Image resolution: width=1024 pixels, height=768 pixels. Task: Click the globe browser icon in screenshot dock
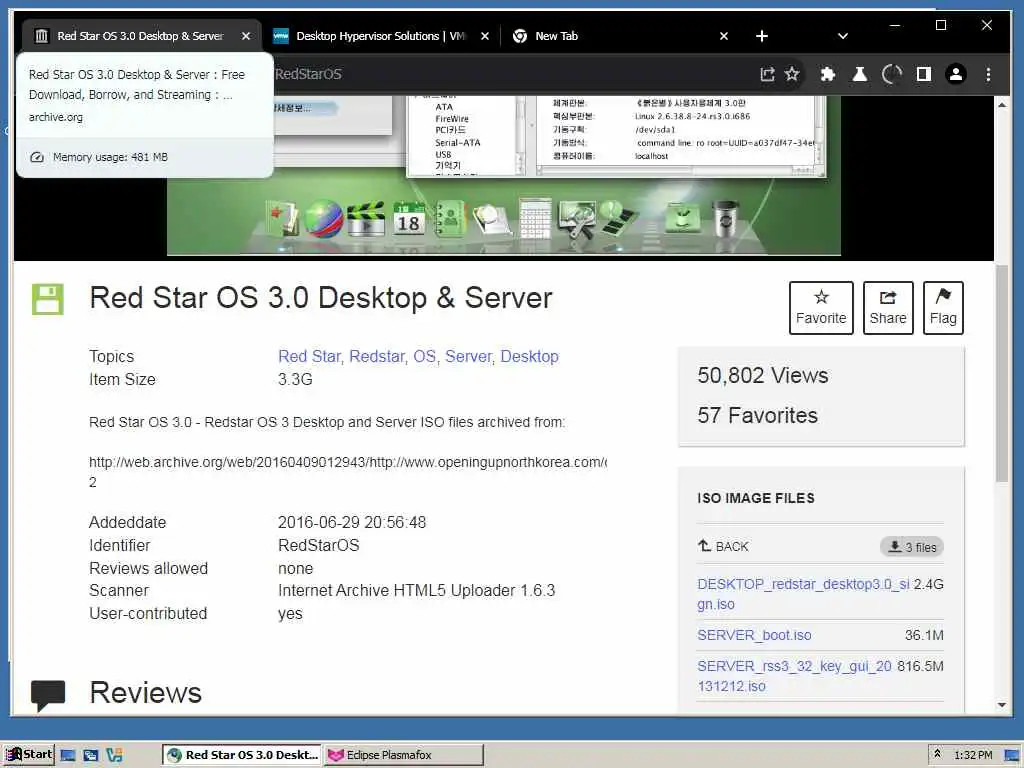[324, 219]
